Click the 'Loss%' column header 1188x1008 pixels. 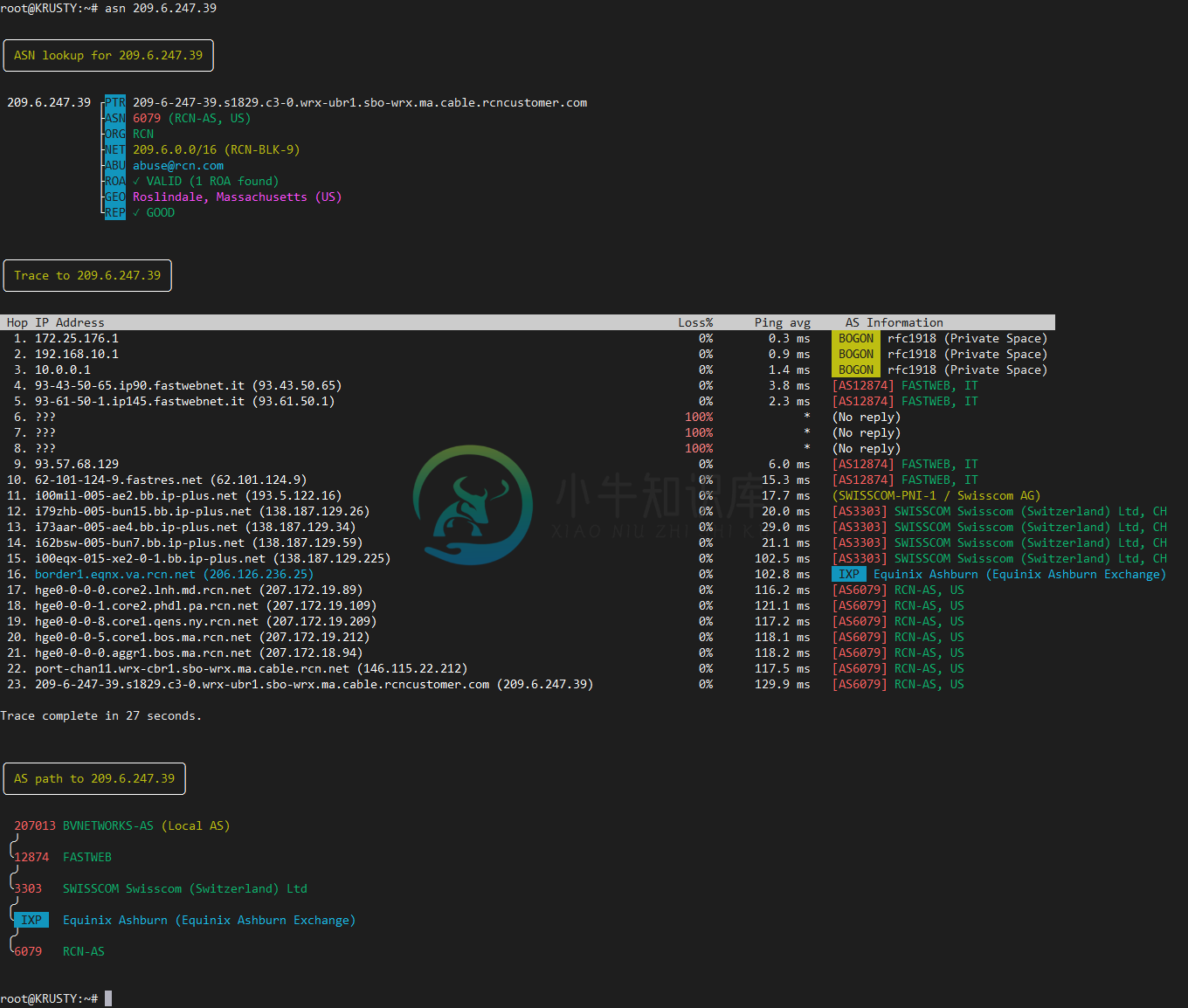tap(695, 322)
